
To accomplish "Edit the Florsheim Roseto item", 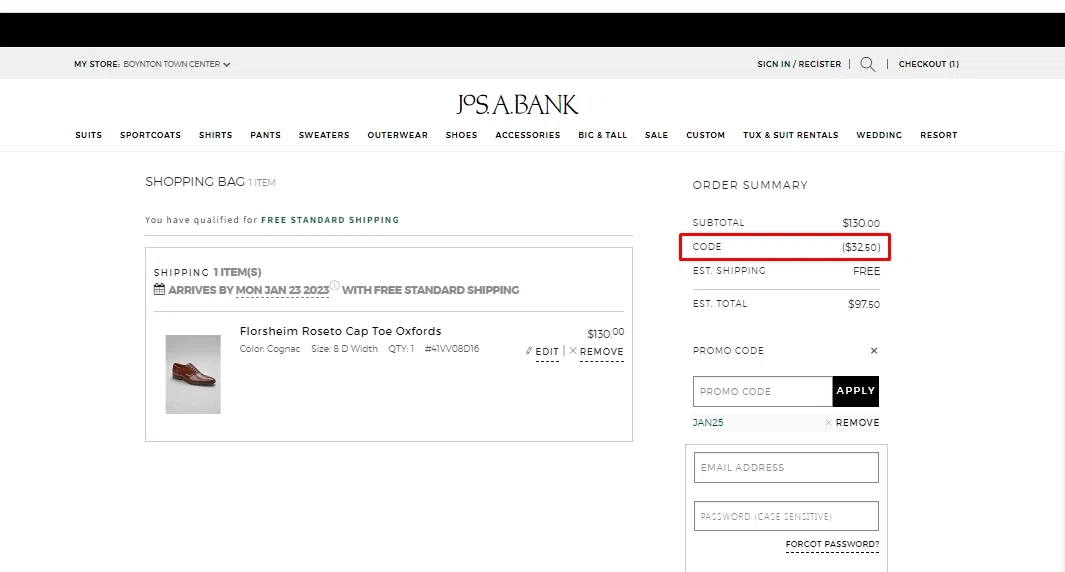I will pyautogui.click(x=547, y=352).
